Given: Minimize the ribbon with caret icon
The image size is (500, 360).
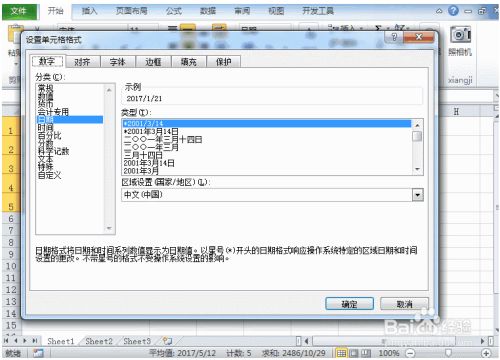Looking at the screenshot, I should tap(439, 11).
